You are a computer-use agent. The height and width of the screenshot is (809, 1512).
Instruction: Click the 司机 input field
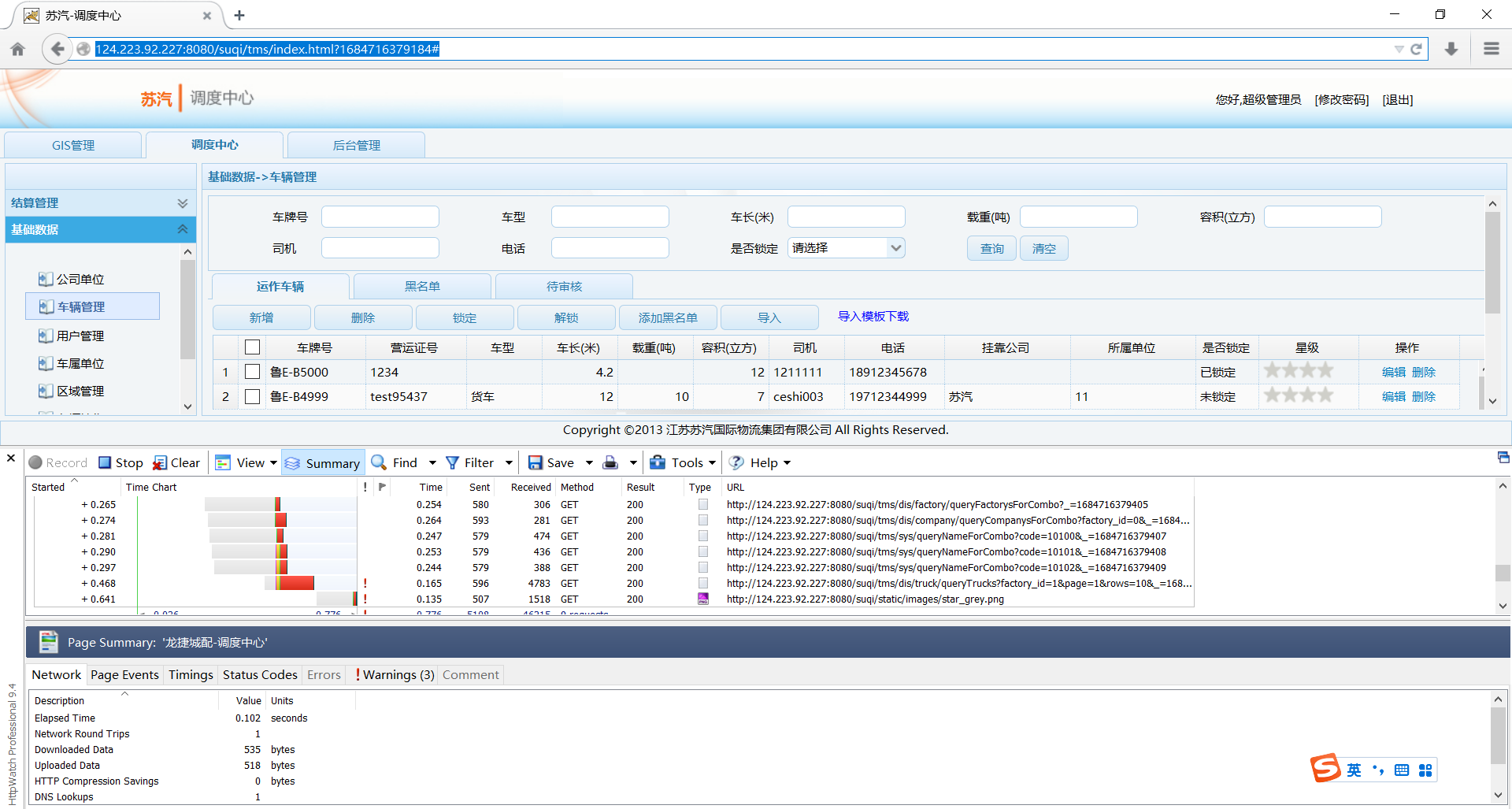click(380, 248)
